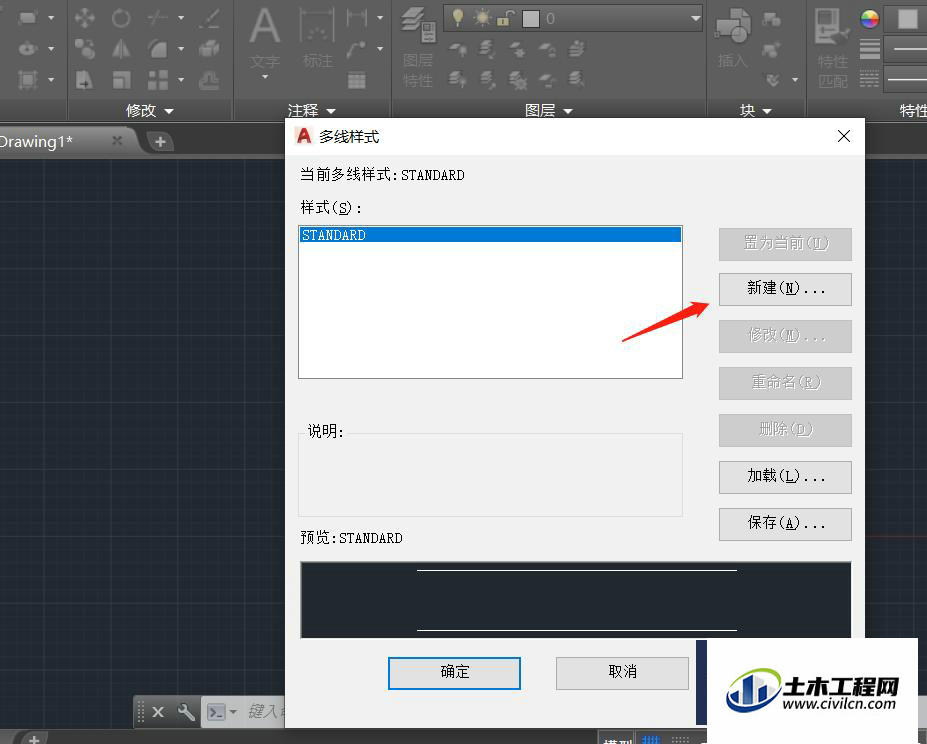This screenshot has height=744, width=927.
Task: Click the leader annotation icon
Action: [356, 48]
